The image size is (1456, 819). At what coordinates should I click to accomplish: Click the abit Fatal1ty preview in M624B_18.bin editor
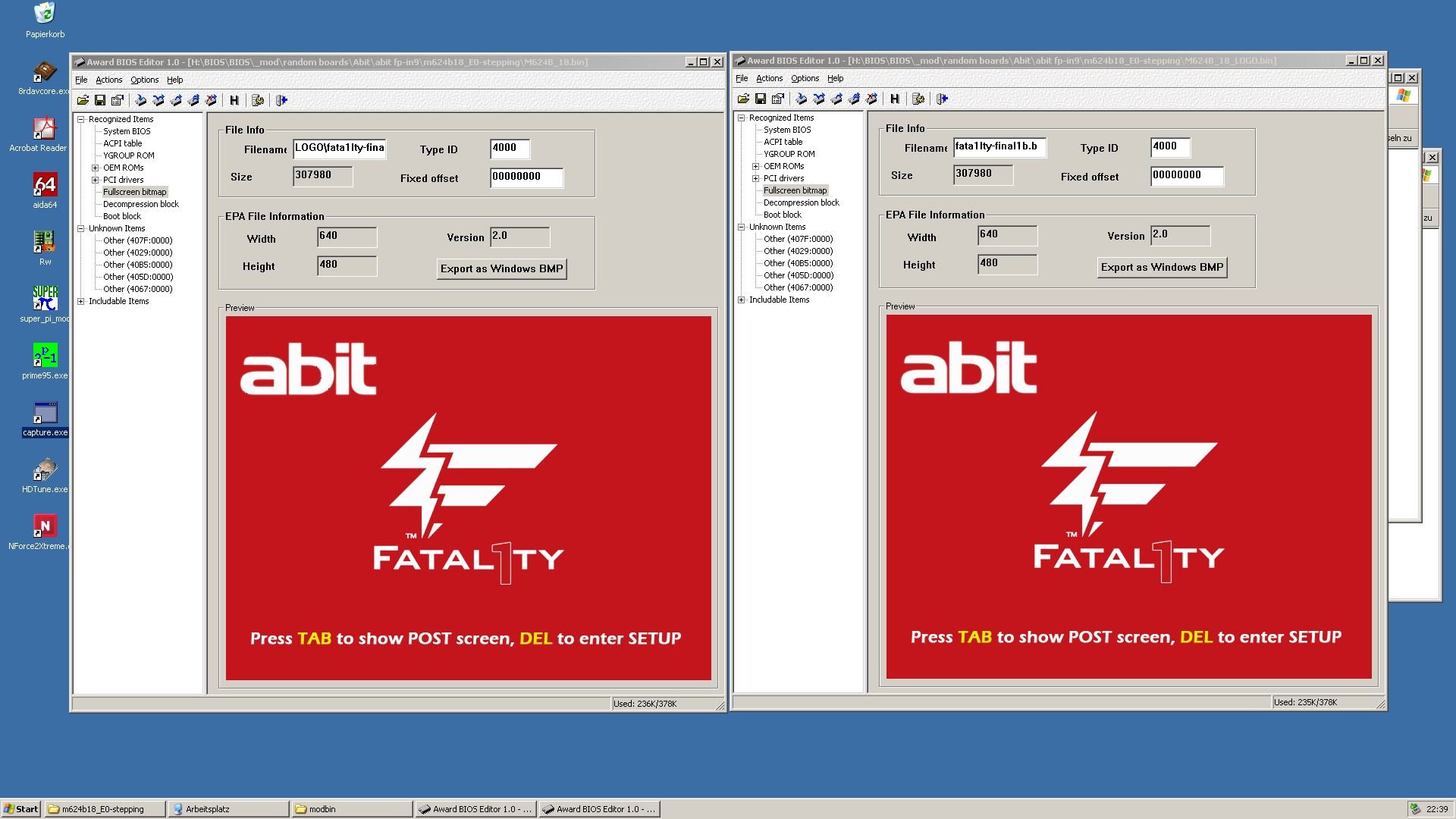click(x=469, y=498)
